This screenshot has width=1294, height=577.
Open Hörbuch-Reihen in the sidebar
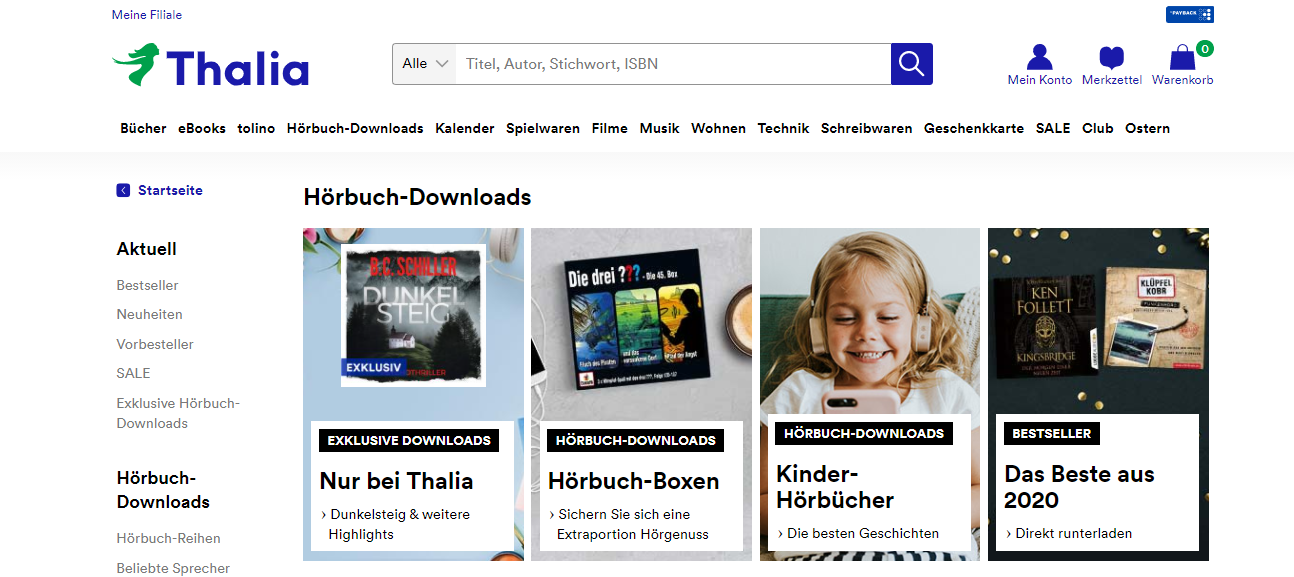tap(168, 538)
